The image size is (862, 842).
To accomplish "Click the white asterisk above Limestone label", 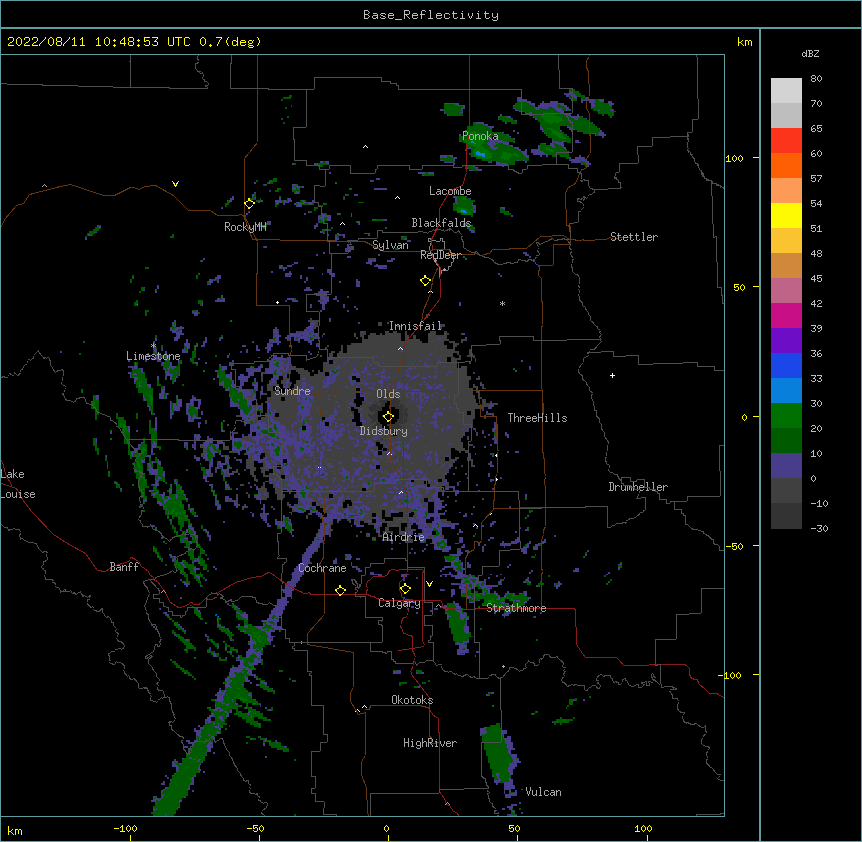I will tap(153, 345).
